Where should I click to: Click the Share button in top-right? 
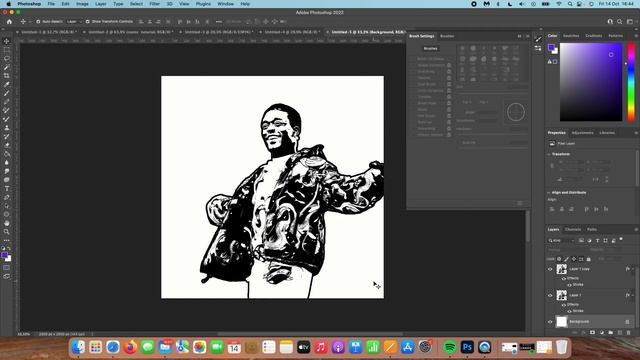(x=610, y=22)
